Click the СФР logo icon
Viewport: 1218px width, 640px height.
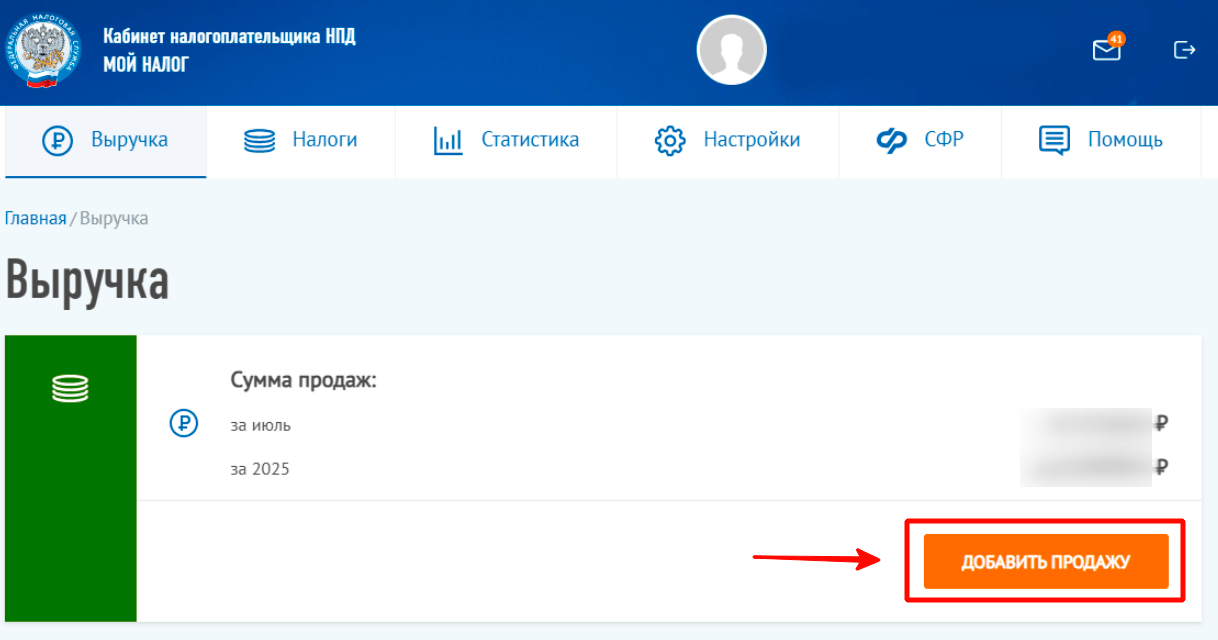(x=891, y=141)
